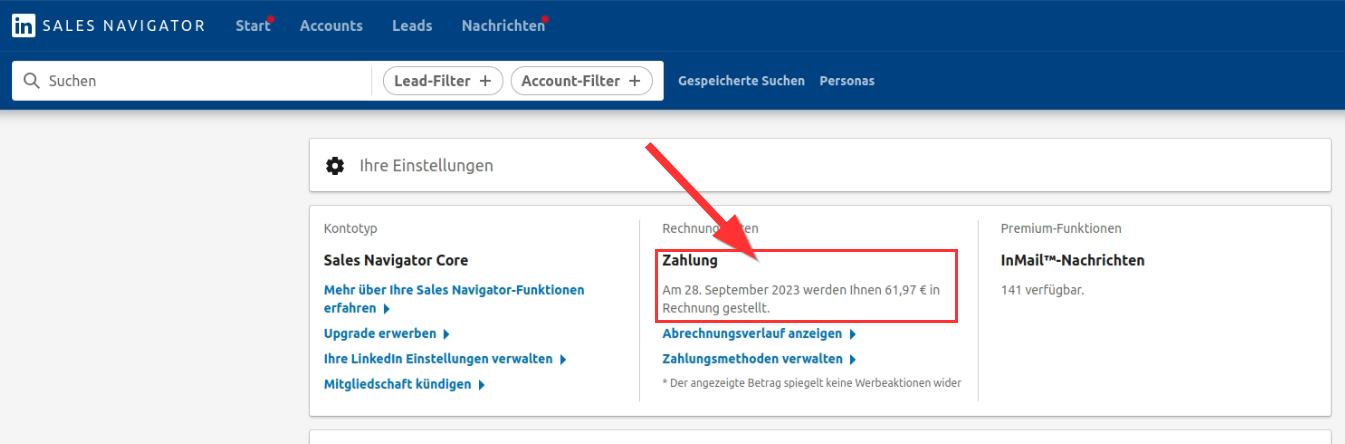
Task: Open the Account-Filter button
Action: pos(581,81)
